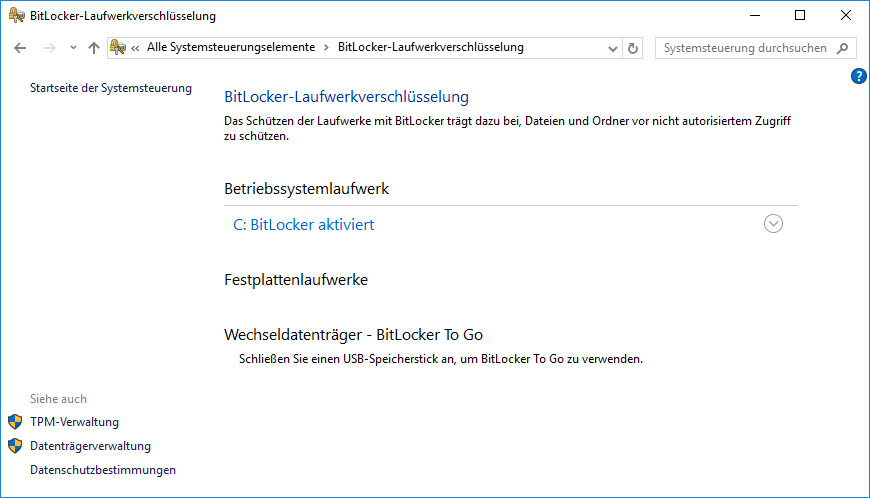The width and height of the screenshot is (870, 498).
Task: Click C: BitLocker aktiviert drive link
Action: [x=304, y=225]
